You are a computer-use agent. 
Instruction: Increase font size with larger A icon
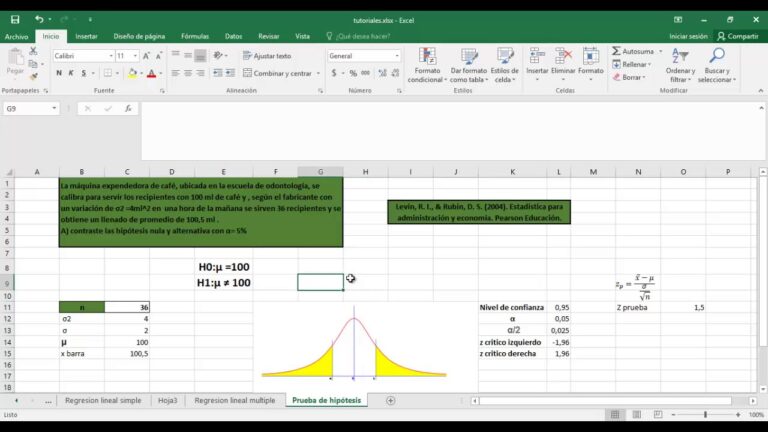coord(146,56)
